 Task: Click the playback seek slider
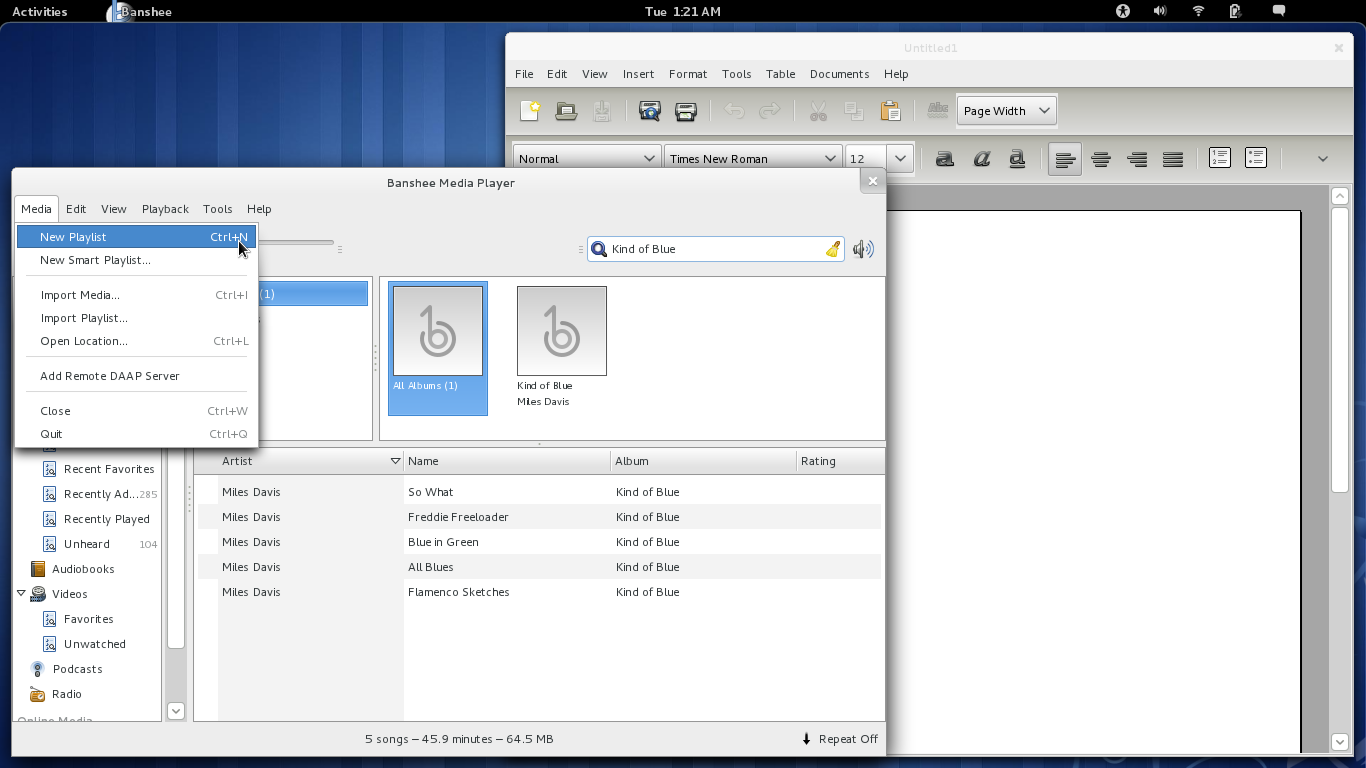coord(296,242)
